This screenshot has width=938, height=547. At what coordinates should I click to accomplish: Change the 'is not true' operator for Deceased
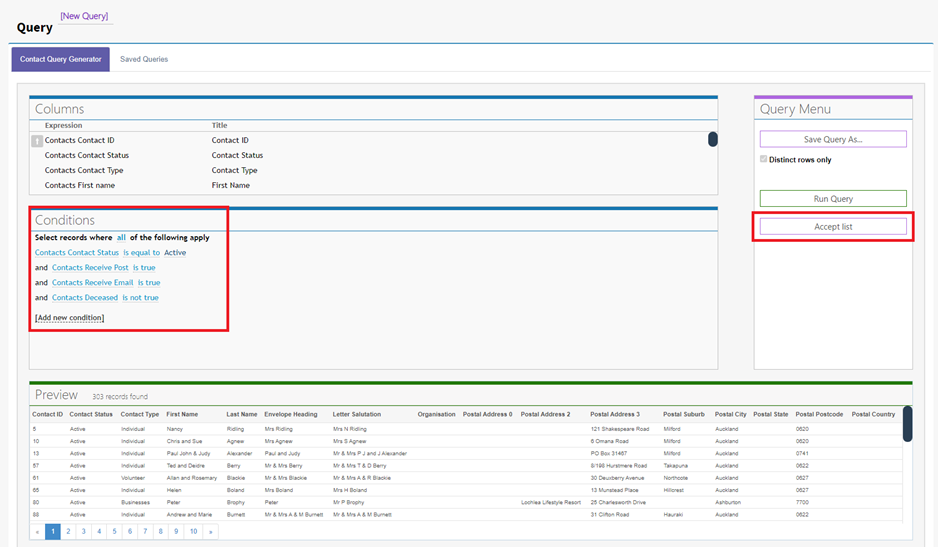pos(141,297)
